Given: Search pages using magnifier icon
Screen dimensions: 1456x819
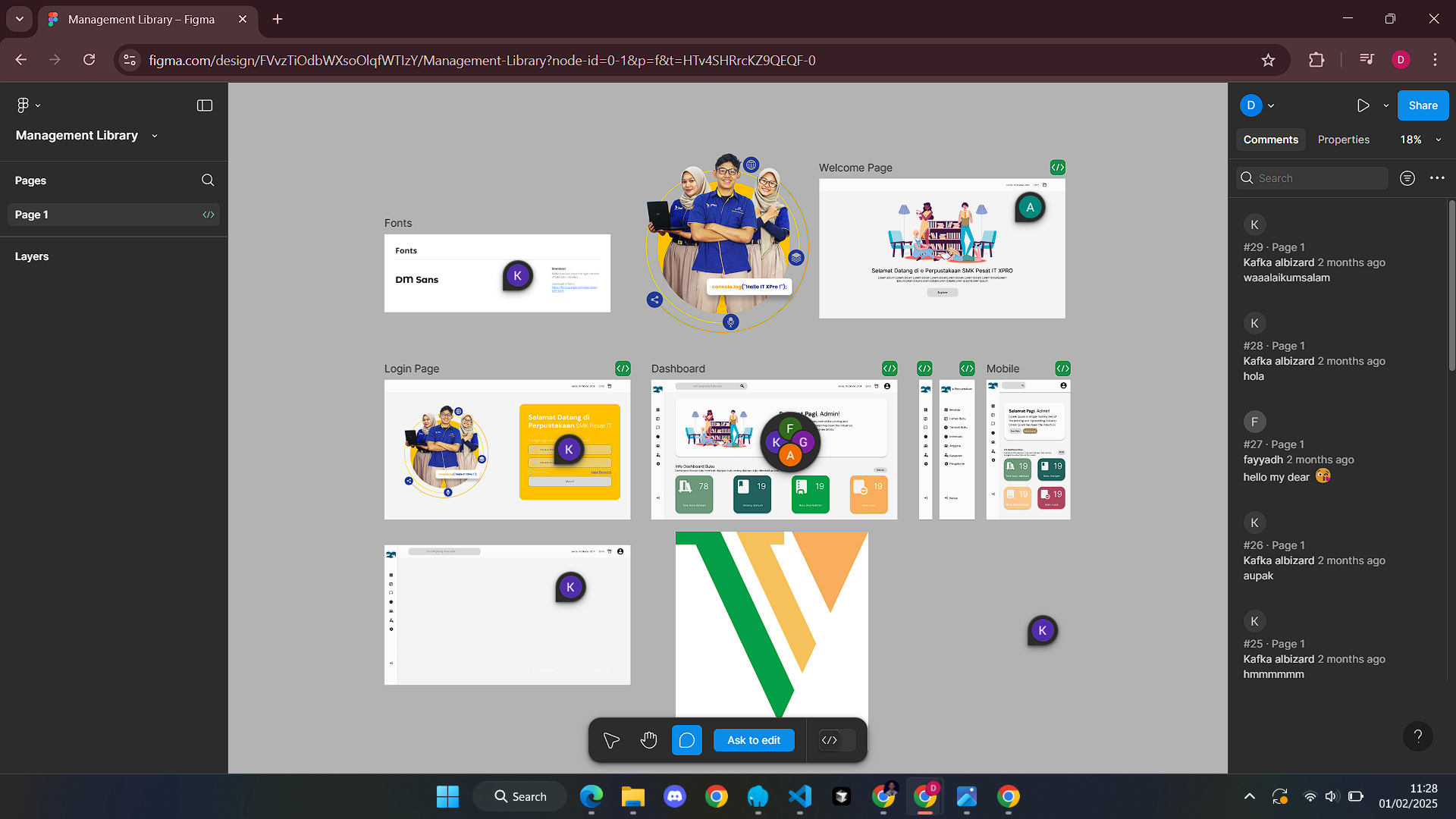Looking at the screenshot, I should click(x=208, y=180).
